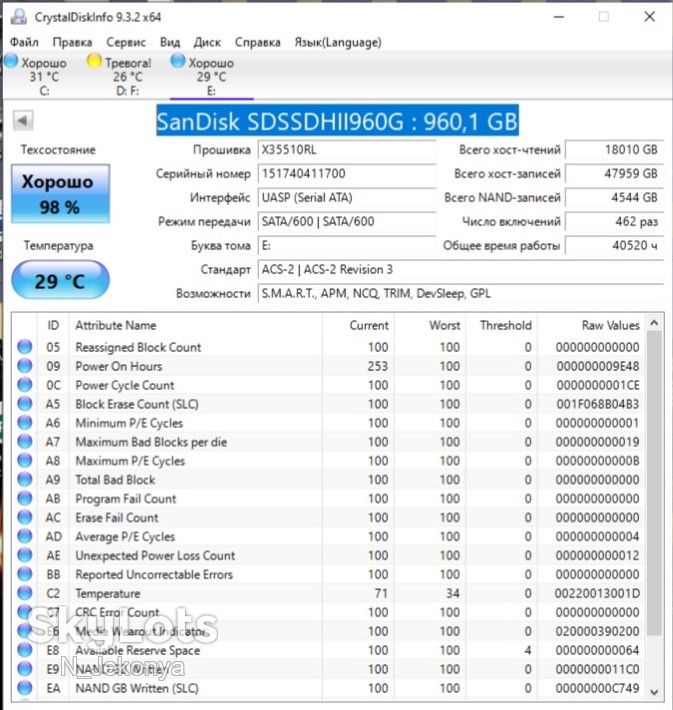Image resolution: width=673 pixels, height=710 pixels.
Task: Select the Temperature attribute name
Action: (108, 593)
